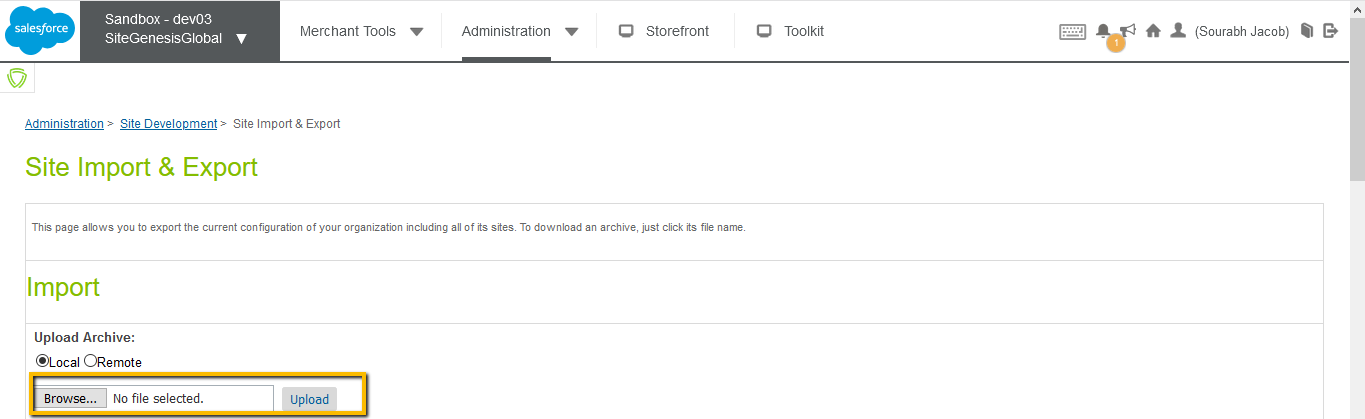1365x419 pixels.
Task: Open the Administration menu
Action: tap(506, 31)
